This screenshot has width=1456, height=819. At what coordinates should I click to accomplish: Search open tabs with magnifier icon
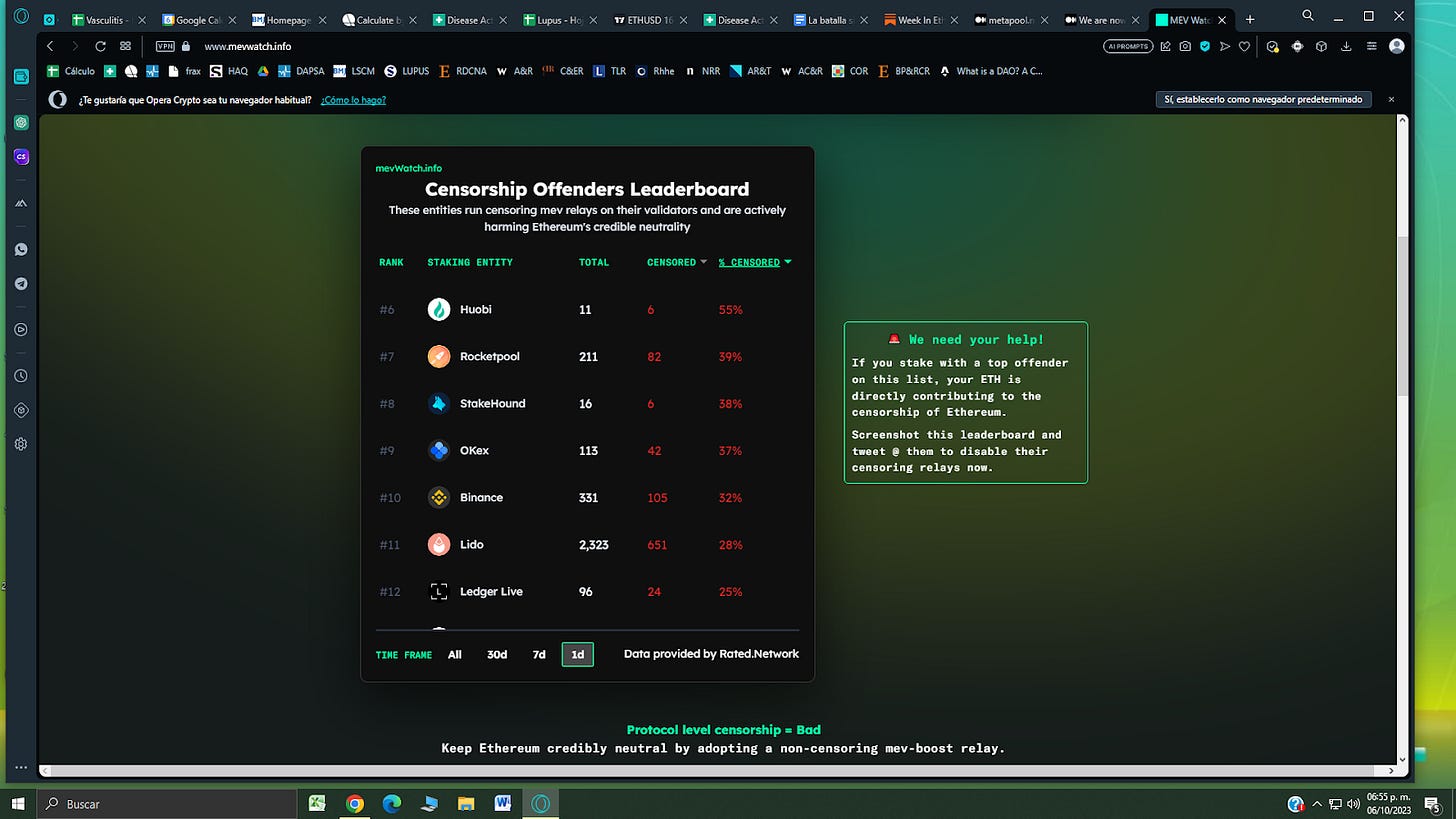pos(1308,16)
